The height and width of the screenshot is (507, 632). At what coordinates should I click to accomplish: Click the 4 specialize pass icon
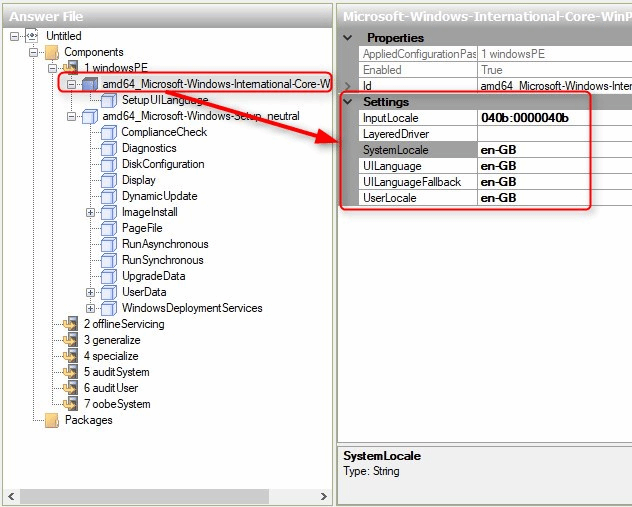click(x=71, y=356)
